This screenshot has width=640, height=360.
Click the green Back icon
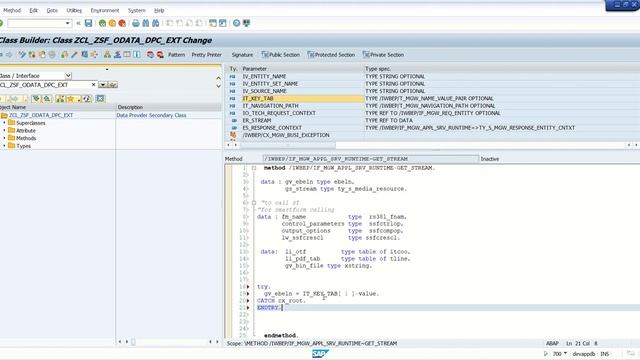tap(102, 23)
